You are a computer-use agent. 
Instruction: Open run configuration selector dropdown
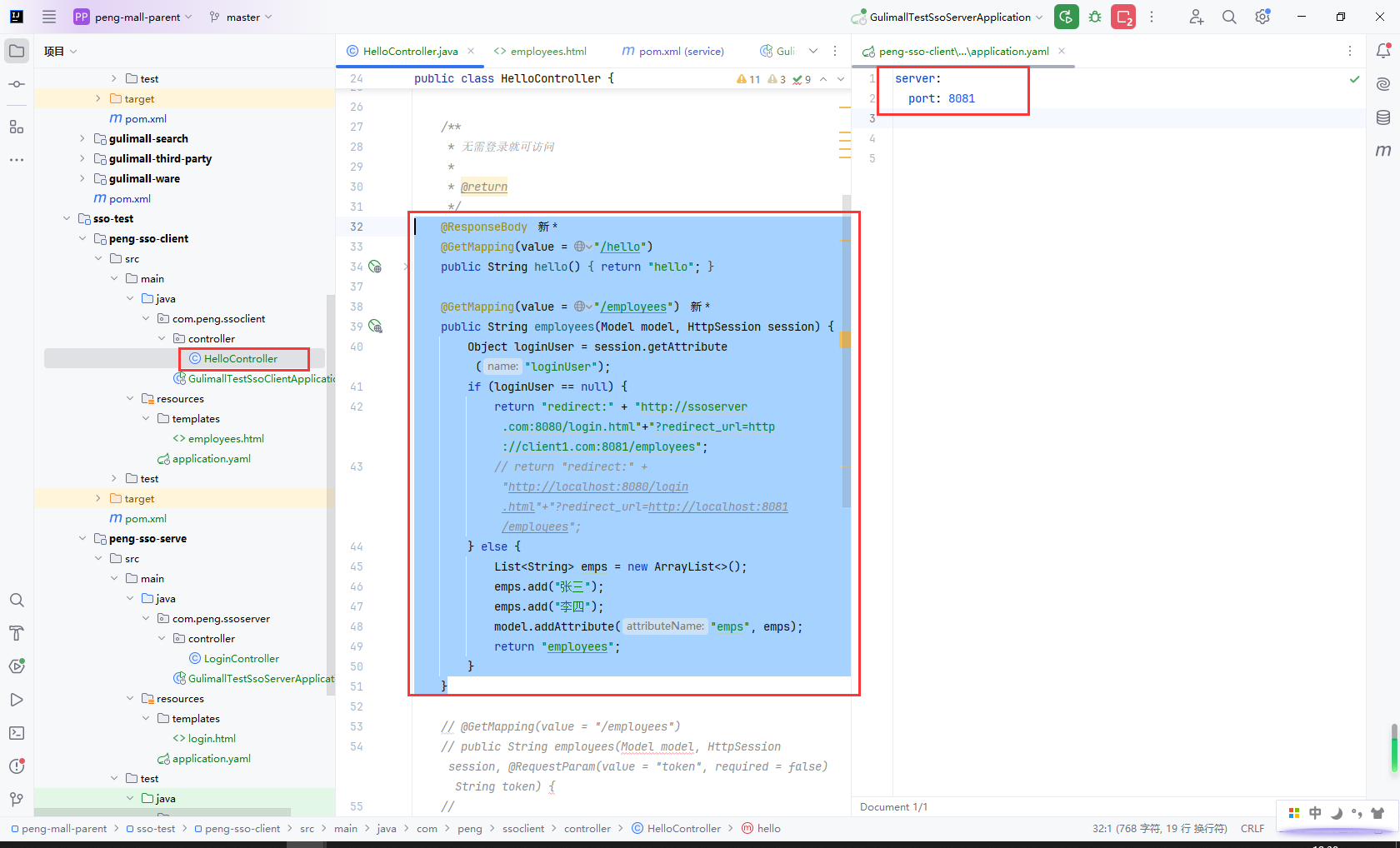(x=947, y=17)
